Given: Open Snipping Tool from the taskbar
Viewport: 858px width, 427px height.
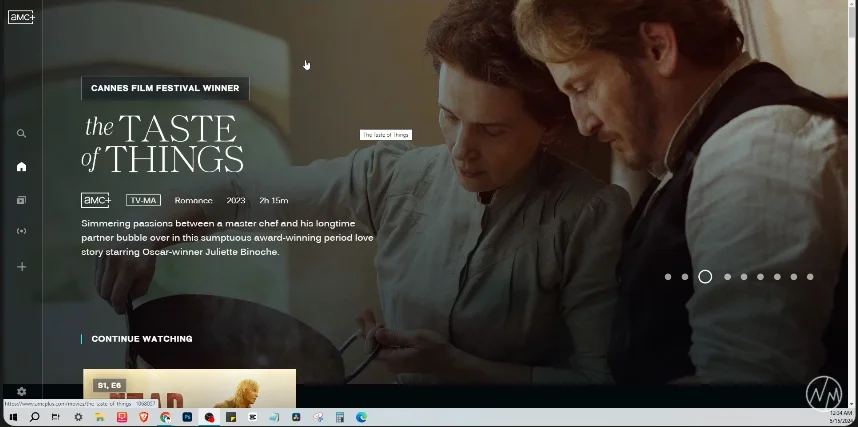Looking at the screenshot, I should [x=318, y=417].
